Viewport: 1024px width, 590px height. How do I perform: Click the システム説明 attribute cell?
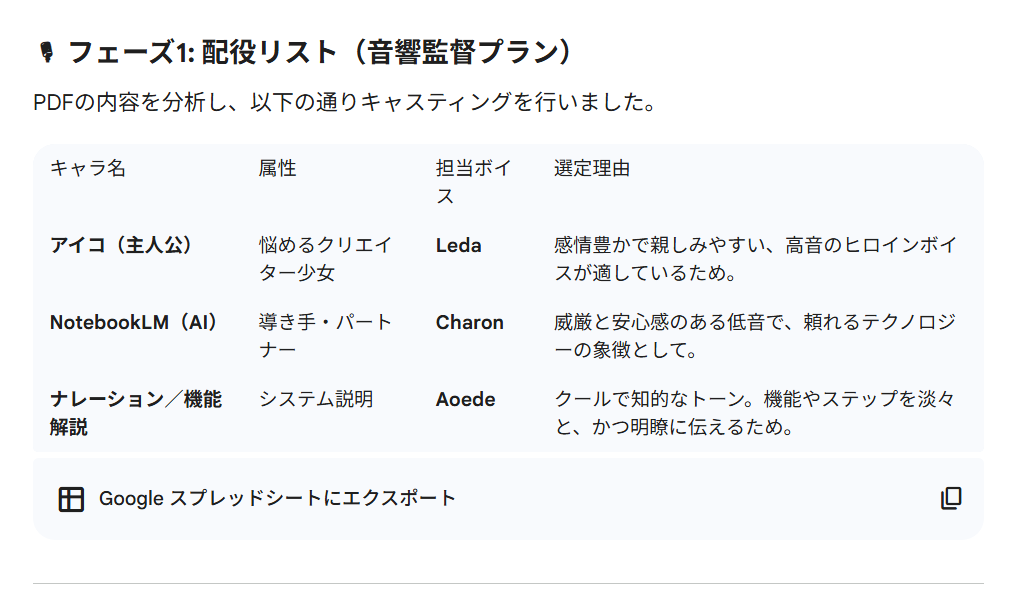[316, 399]
